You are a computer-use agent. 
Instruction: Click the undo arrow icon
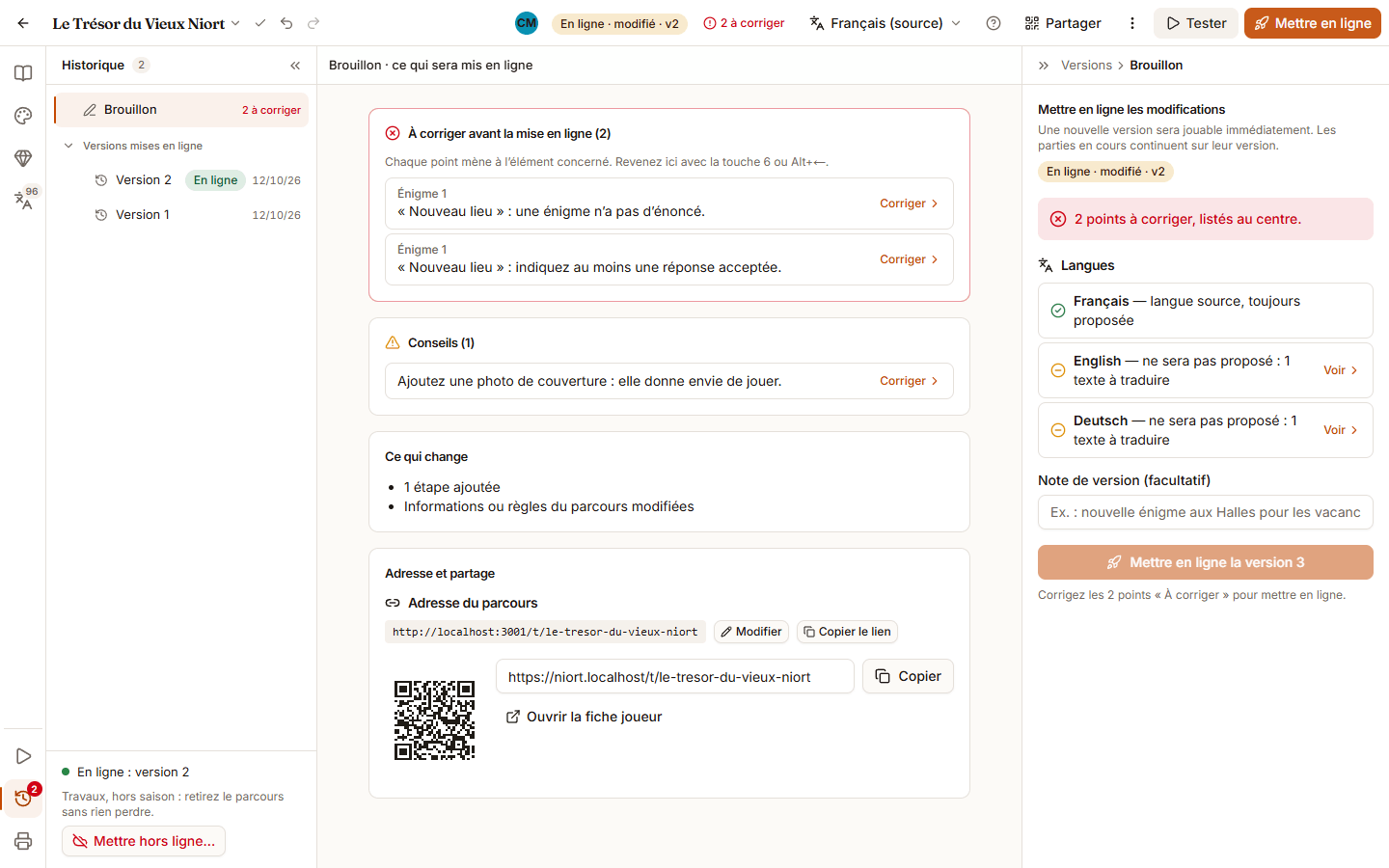(x=286, y=23)
